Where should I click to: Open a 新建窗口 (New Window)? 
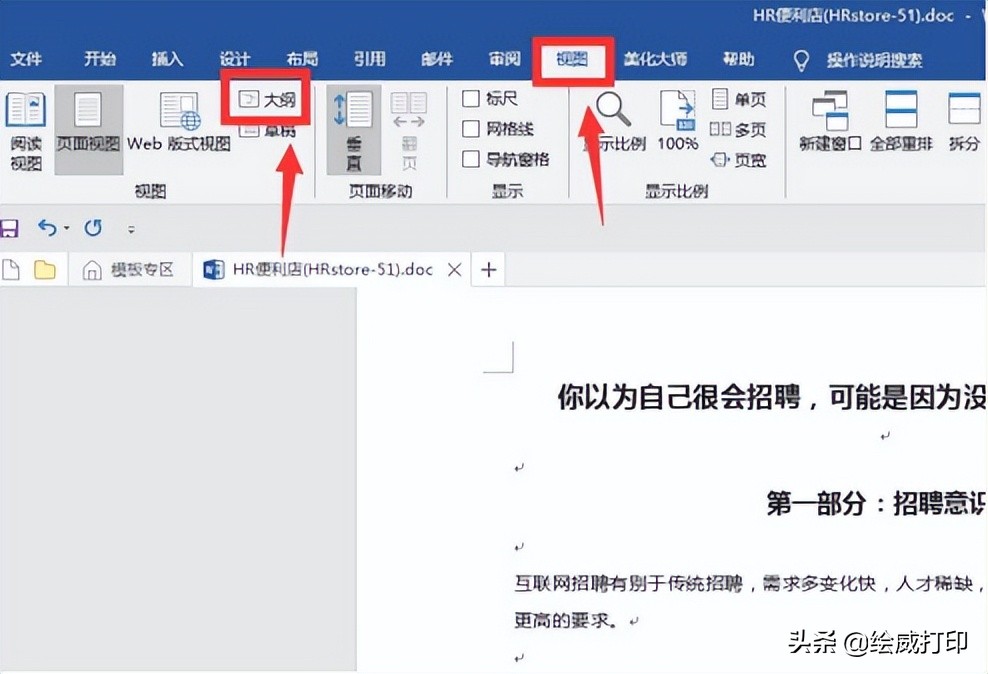[831, 120]
